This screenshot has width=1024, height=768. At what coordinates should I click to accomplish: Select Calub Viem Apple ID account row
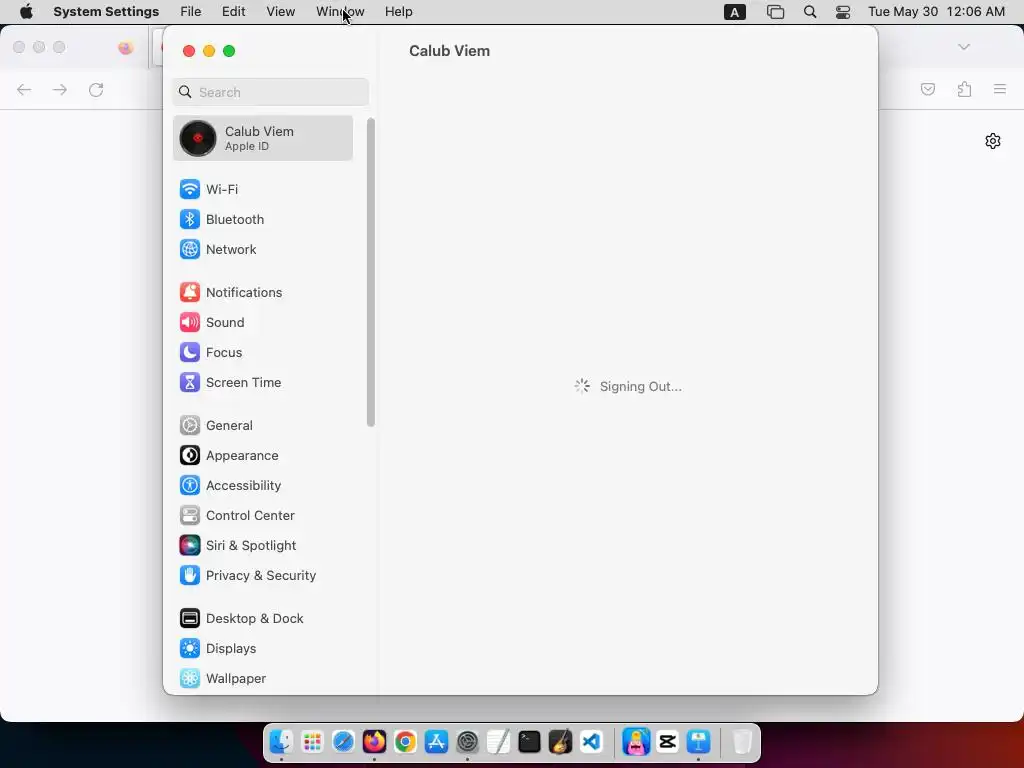[263, 138]
